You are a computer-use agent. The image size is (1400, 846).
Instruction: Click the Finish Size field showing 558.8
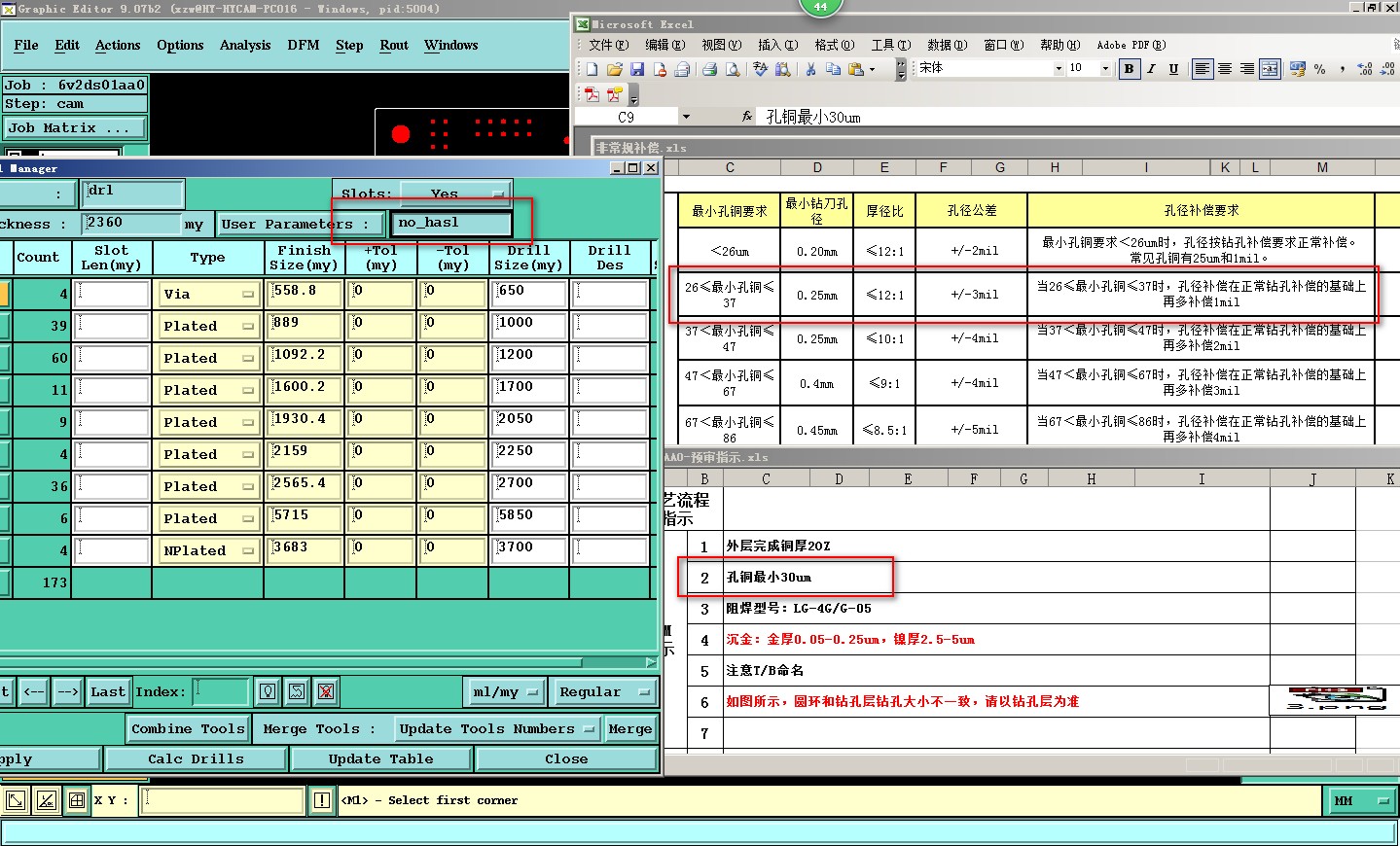pyautogui.click(x=305, y=294)
